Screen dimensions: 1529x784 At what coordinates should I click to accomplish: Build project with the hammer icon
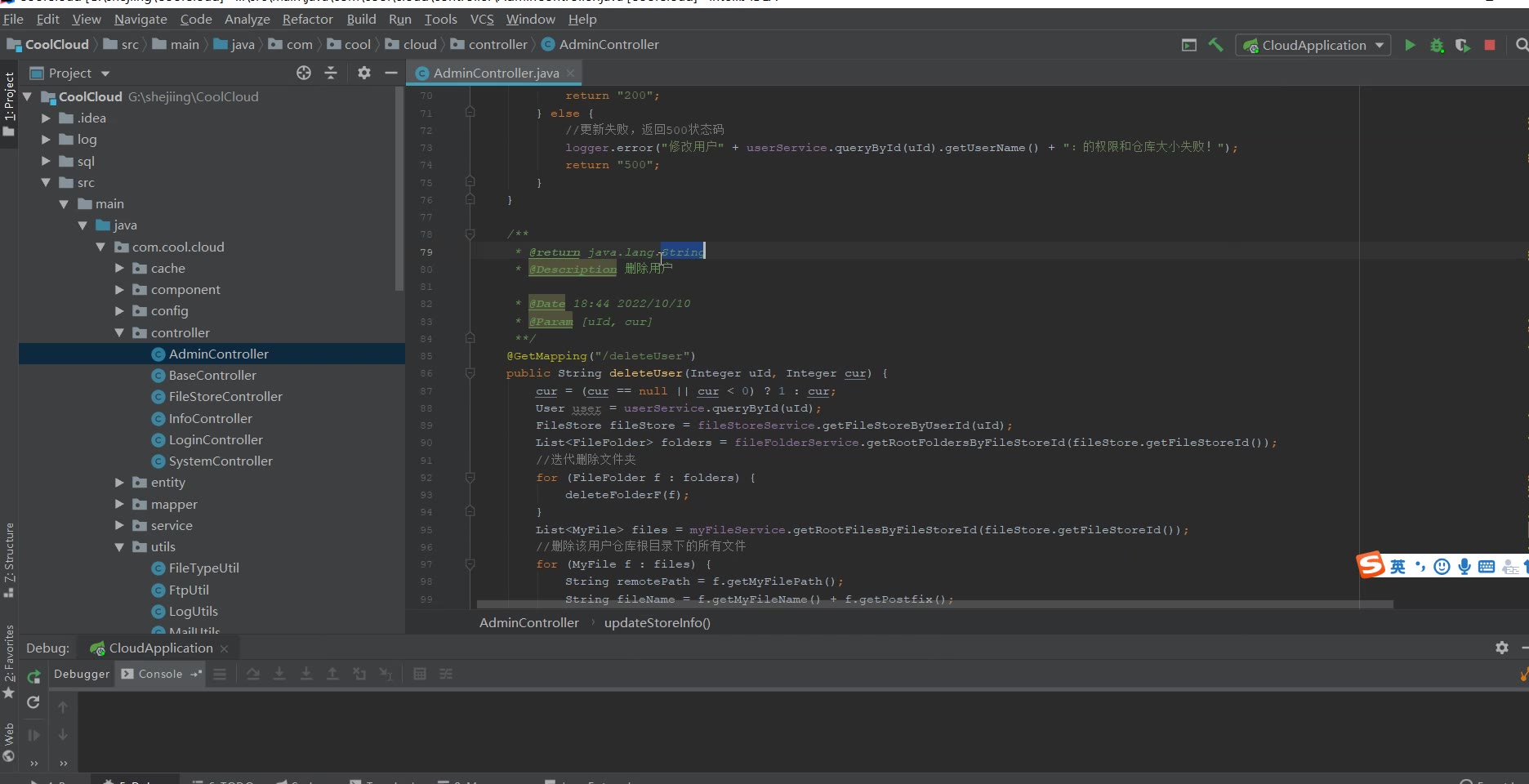(1215, 46)
